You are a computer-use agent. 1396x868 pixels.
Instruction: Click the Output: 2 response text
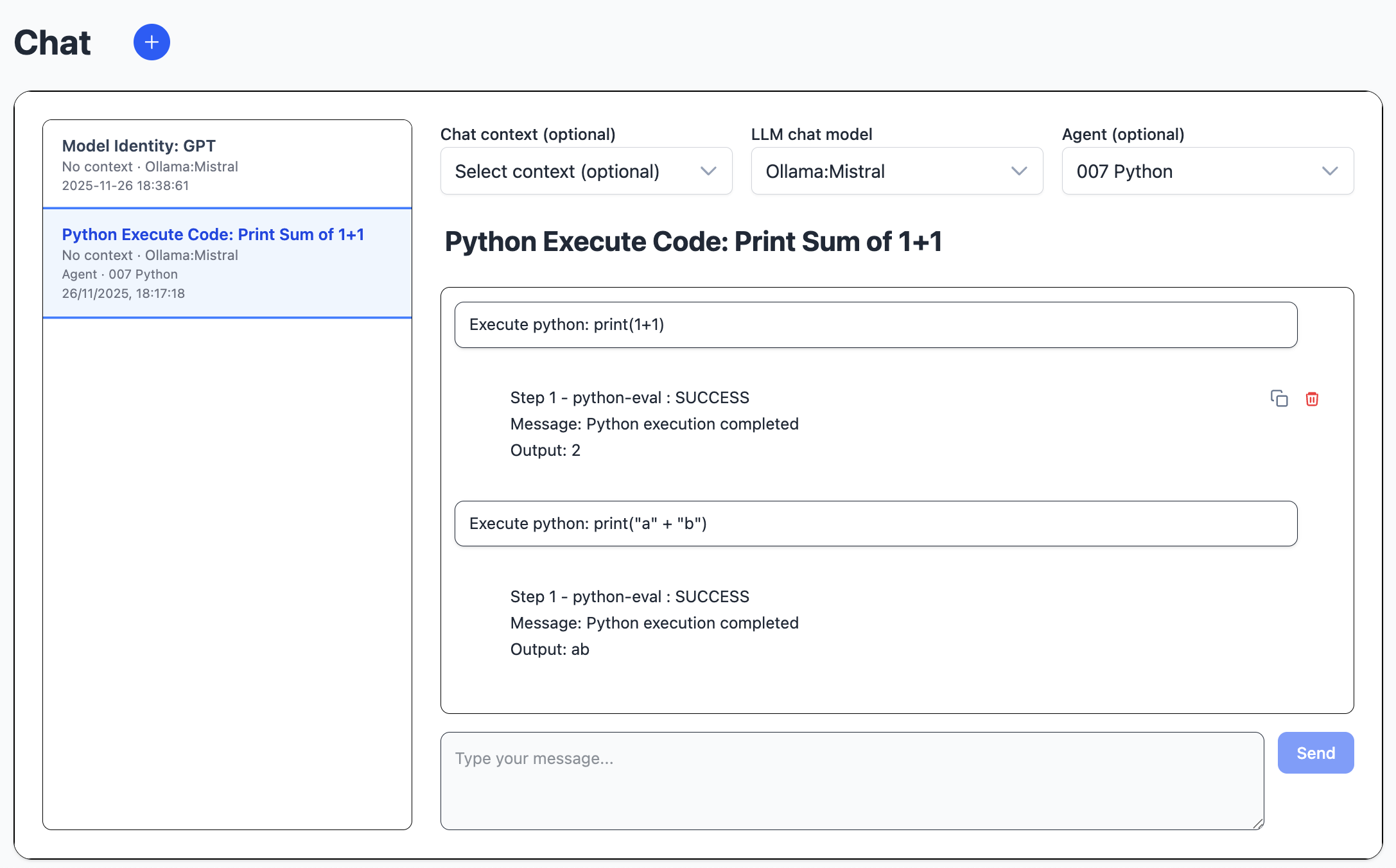pos(545,451)
